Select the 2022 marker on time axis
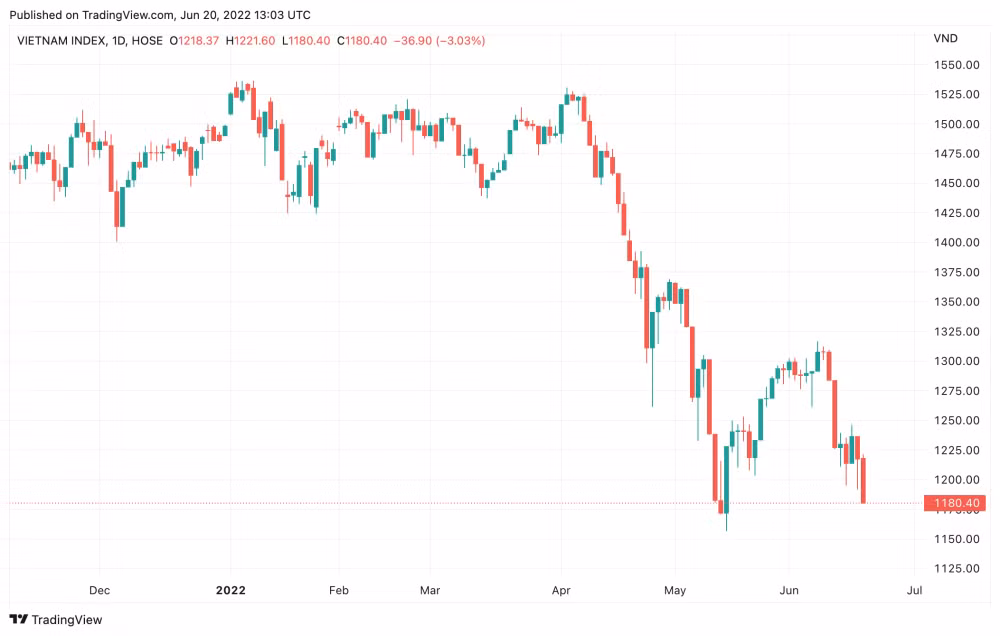Image resolution: width=1000 pixels, height=636 pixels. coord(231,590)
